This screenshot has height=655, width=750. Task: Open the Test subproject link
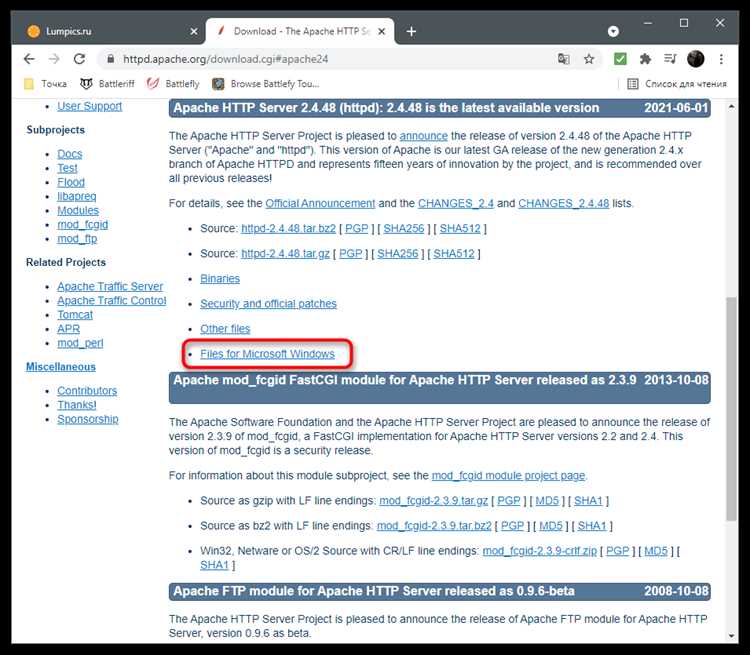coord(67,168)
